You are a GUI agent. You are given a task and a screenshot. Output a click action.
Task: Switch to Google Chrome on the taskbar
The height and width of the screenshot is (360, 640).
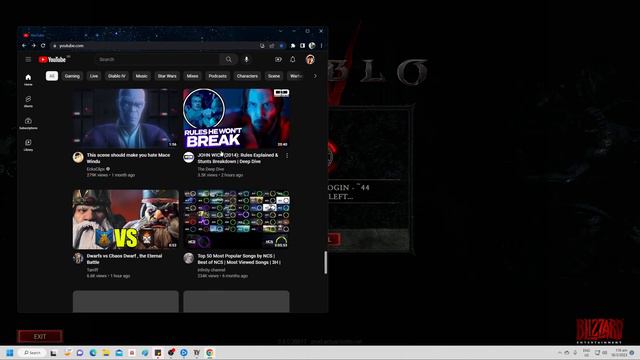tap(210, 353)
